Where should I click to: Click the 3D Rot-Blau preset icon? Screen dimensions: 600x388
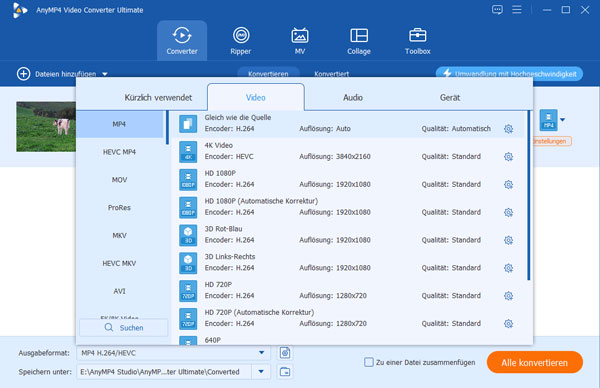[x=188, y=235]
